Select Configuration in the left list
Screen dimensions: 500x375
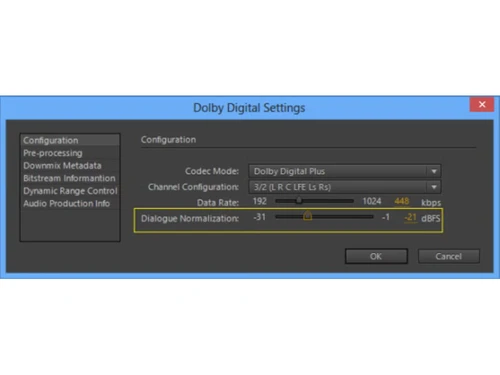pyautogui.click(x=70, y=140)
